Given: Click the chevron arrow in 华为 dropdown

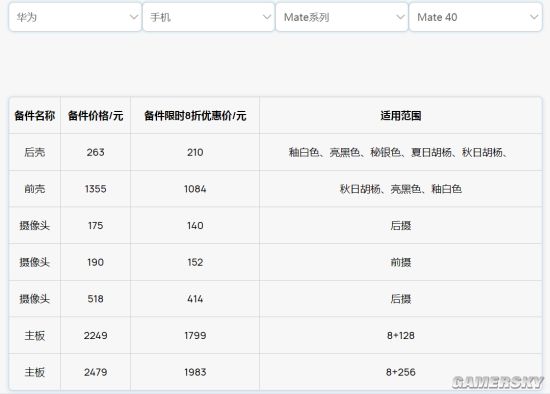Looking at the screenshot, I should pyautogui.click(x=133, y=17).
